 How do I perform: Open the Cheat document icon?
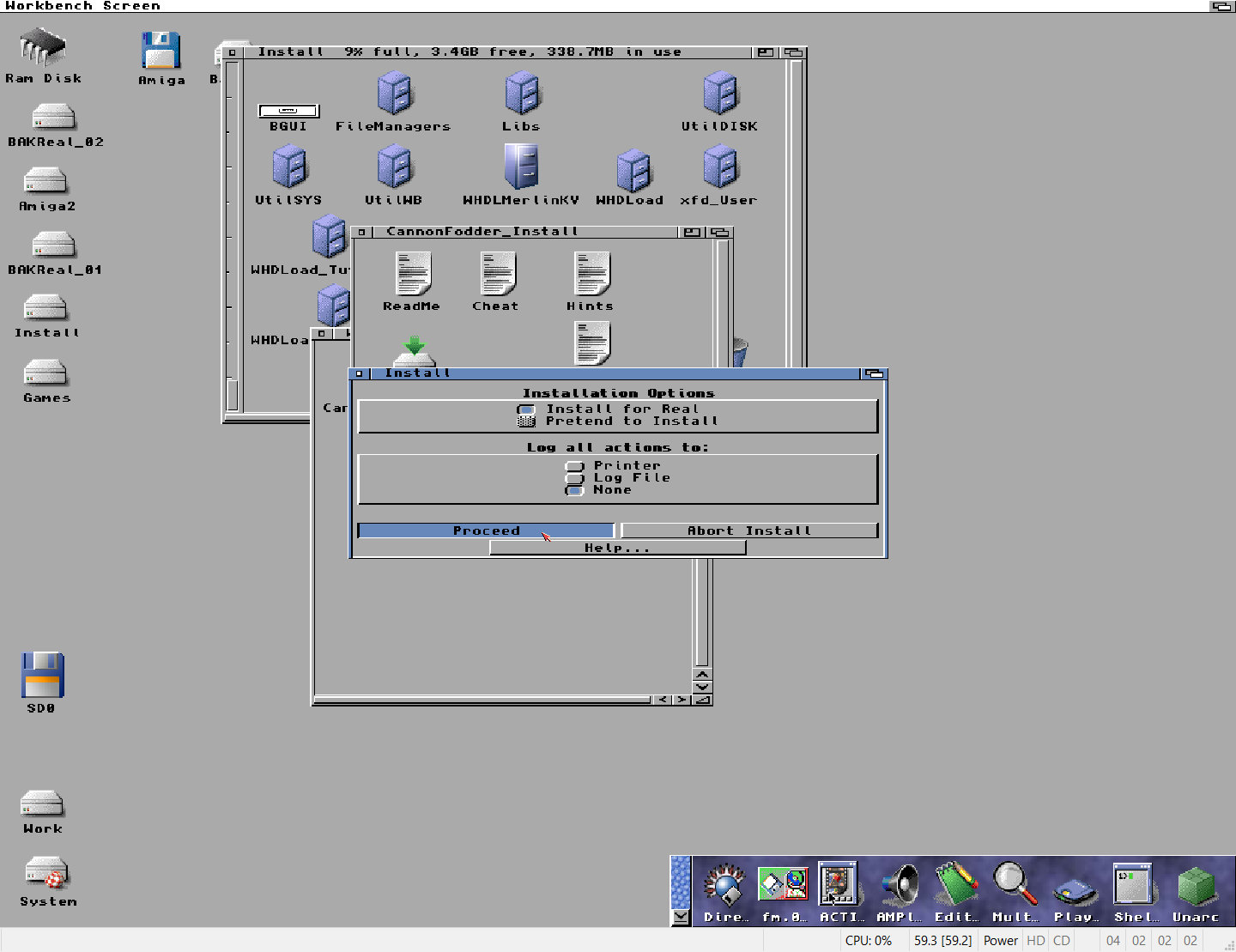(498, 274)
